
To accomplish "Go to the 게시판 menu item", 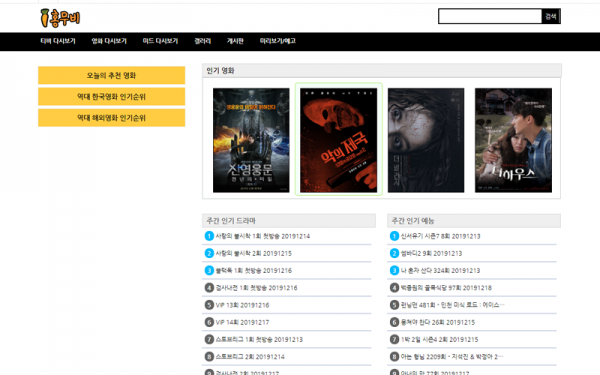I will [x=235, y=41].
